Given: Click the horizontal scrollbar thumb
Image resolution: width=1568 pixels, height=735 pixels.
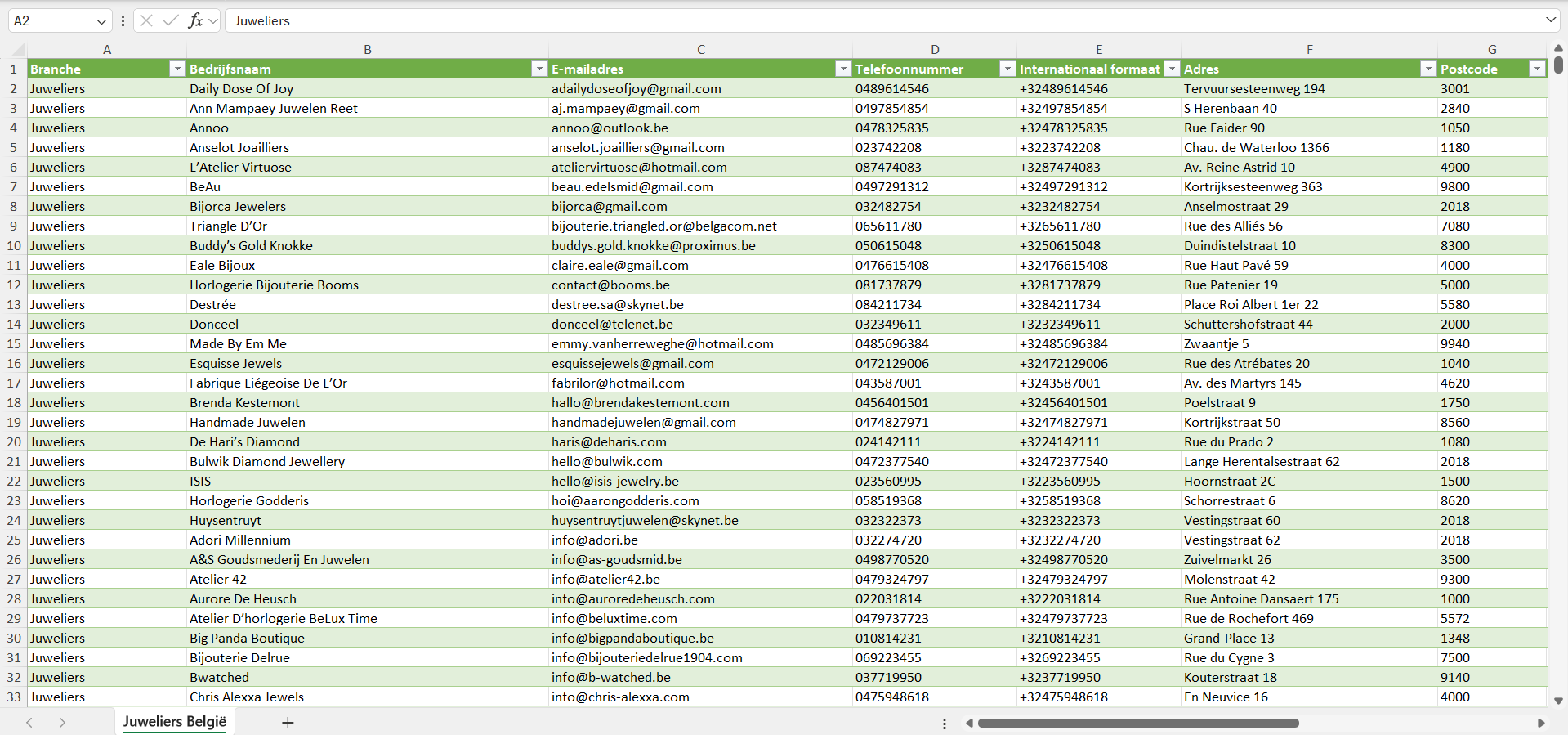Looking at the screenshot, I should (1137, 723).
